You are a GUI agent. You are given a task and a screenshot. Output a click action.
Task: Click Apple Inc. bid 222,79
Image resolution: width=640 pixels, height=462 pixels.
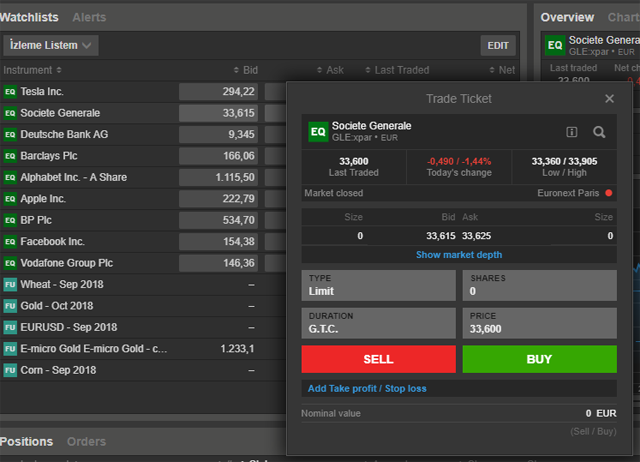tap(218, 199)
